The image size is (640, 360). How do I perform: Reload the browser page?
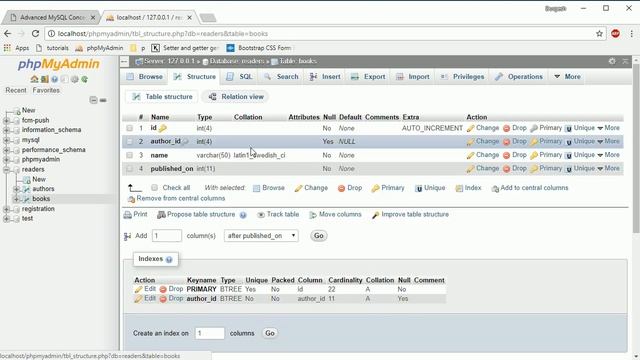[x=36, y=33]
